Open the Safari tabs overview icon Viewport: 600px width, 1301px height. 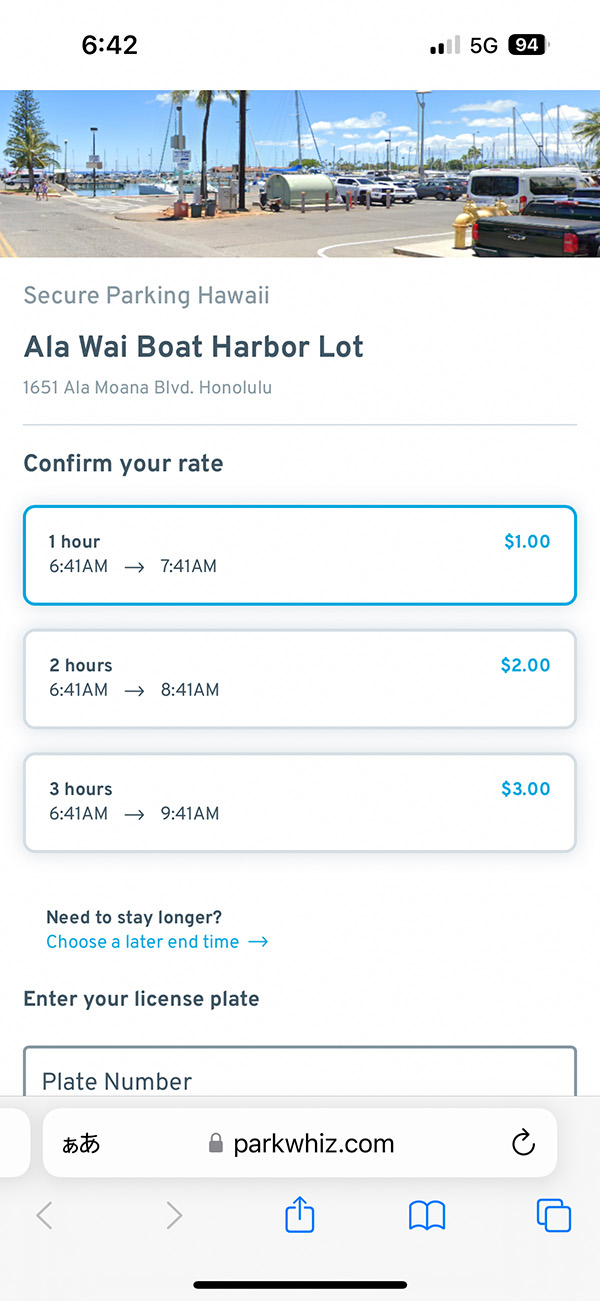click(x=554, y=1215)
